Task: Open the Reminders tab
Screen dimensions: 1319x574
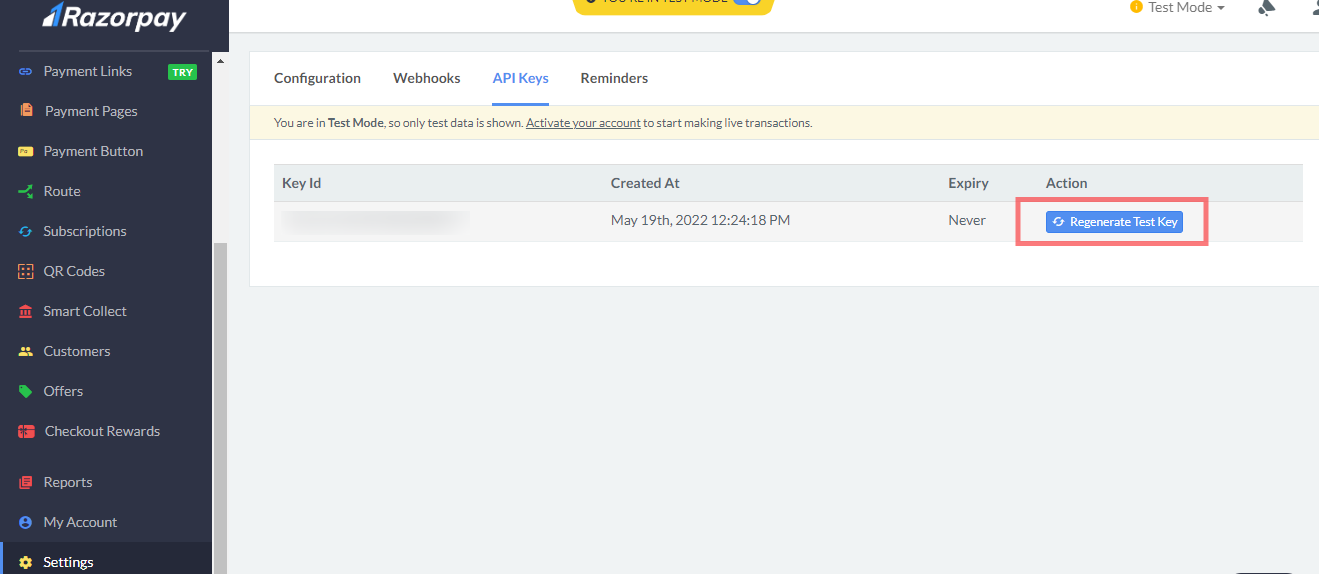Action: click(x=614, y=78)
